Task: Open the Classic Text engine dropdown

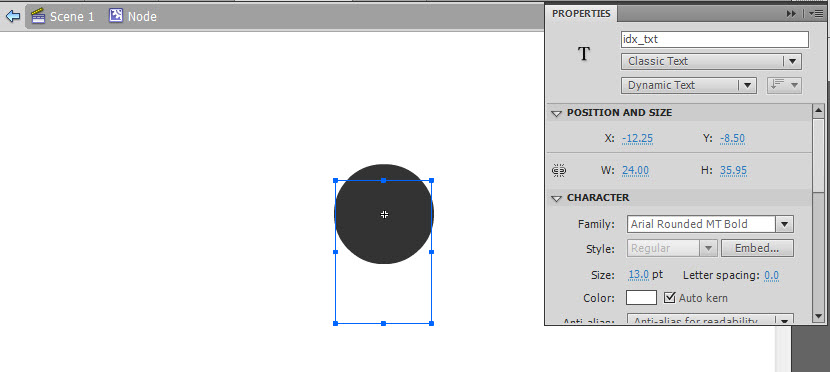Action: [711, 61]
